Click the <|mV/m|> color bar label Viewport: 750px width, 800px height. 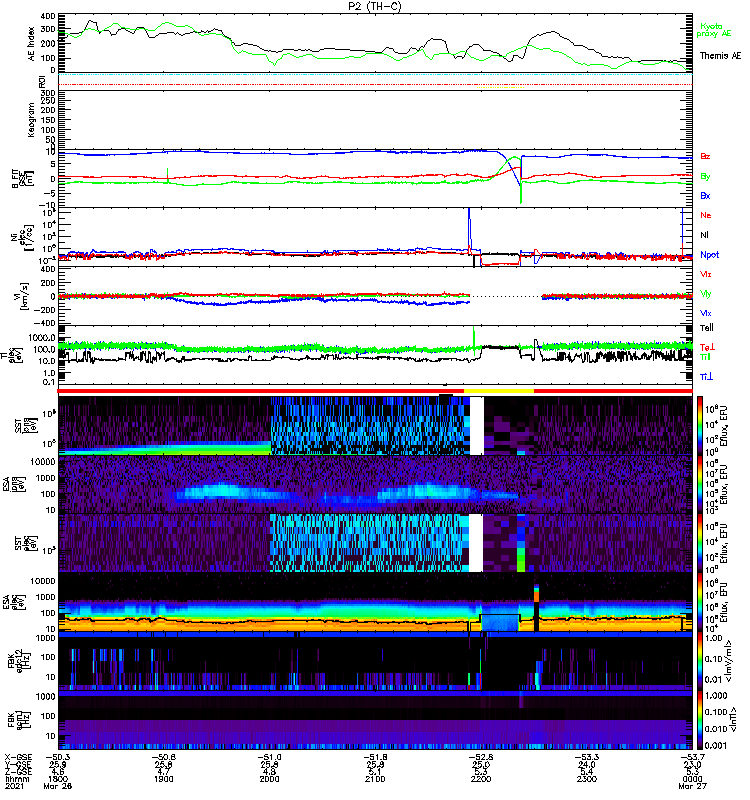point(729,661)
